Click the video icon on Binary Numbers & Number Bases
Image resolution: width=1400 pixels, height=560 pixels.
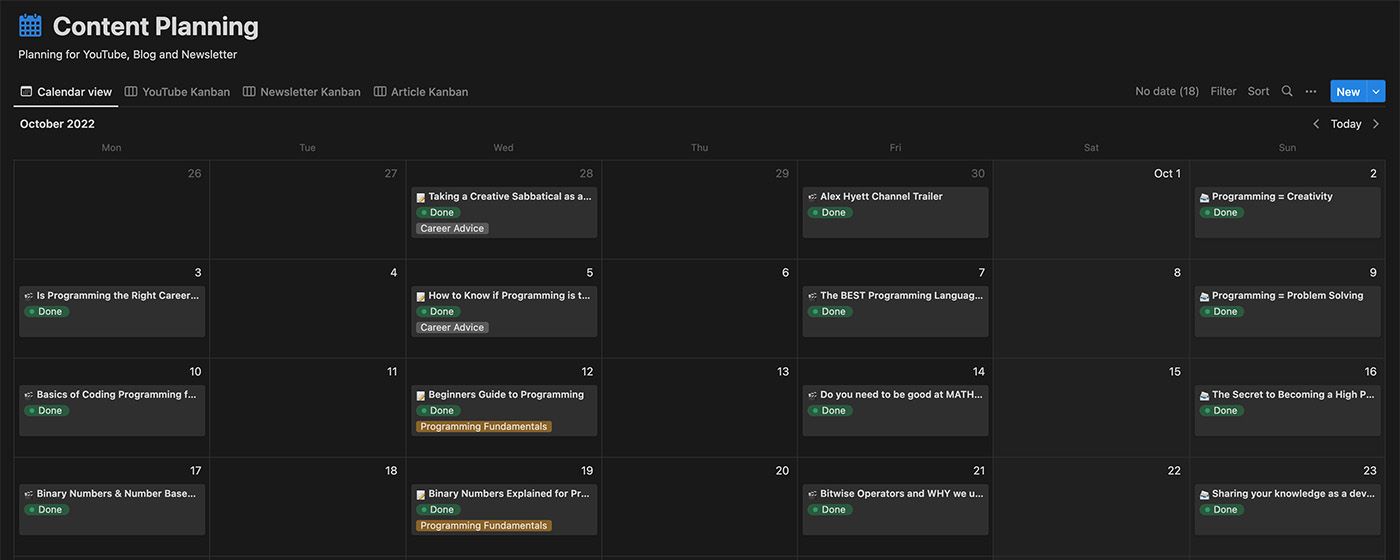click(x=29, y=494)
